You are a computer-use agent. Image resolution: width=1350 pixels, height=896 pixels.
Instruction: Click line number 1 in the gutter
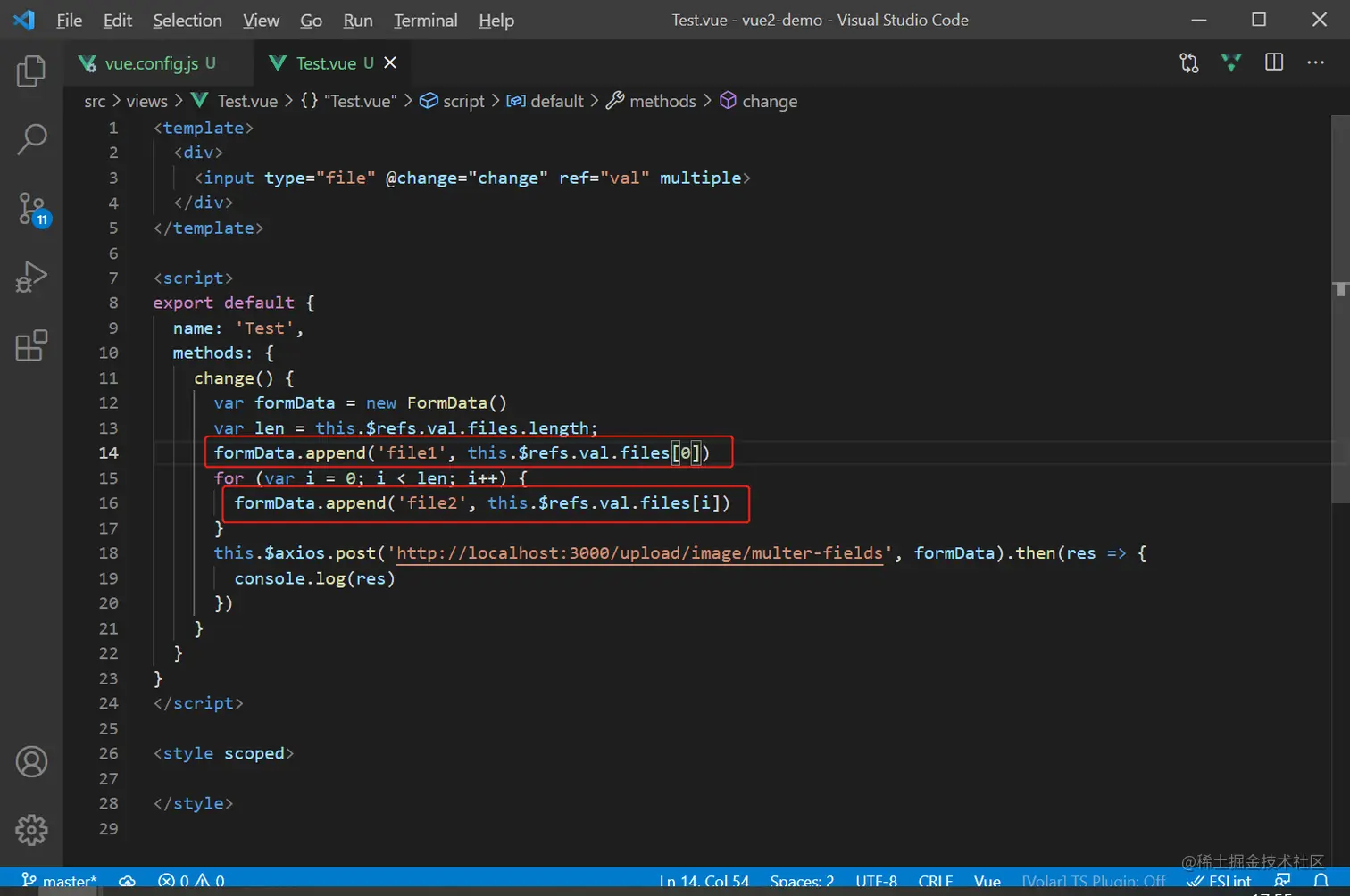pos(113,128)
